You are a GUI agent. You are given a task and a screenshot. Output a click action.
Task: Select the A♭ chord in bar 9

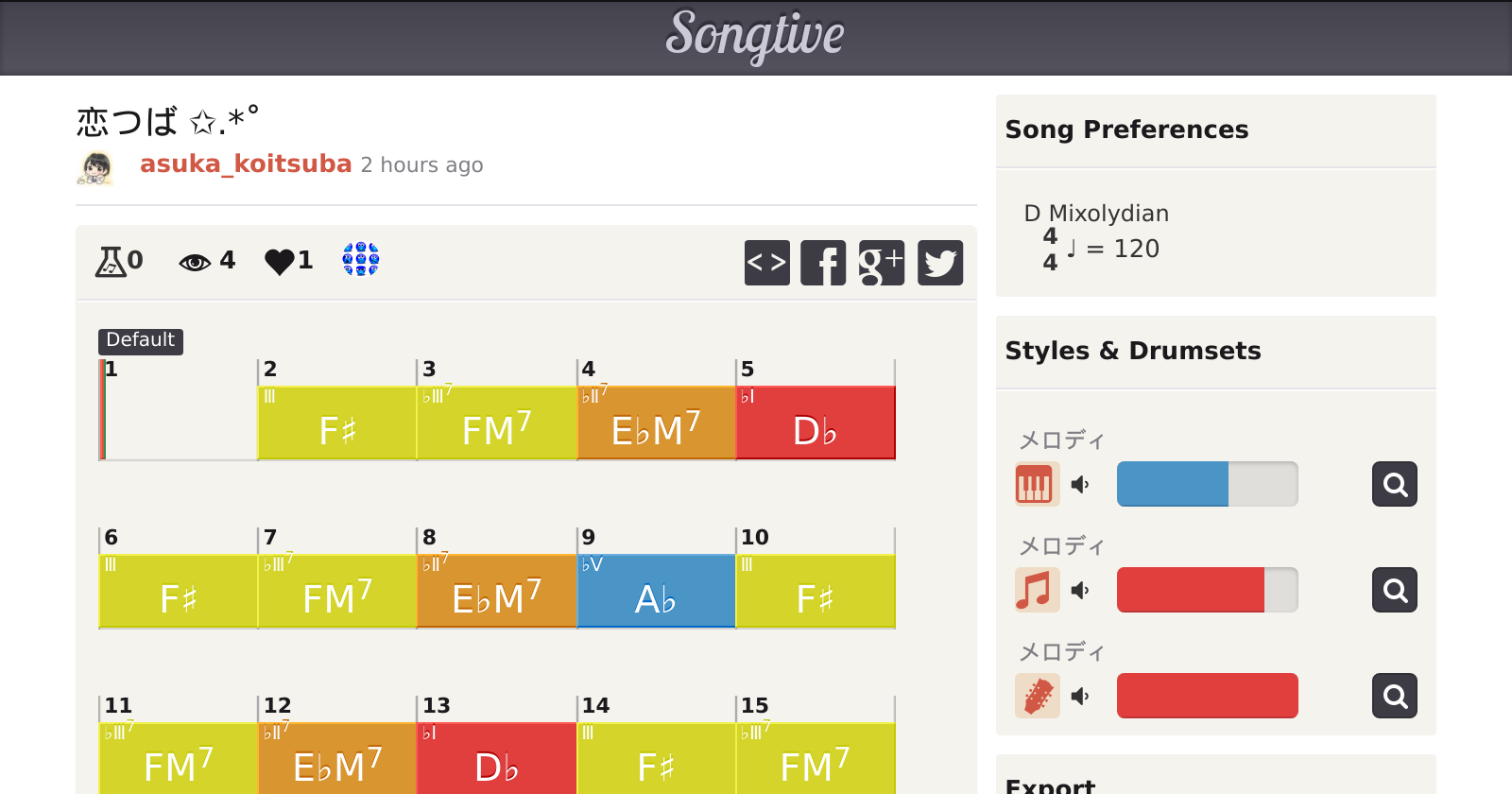pyautogui.click(x=656, y=592)
